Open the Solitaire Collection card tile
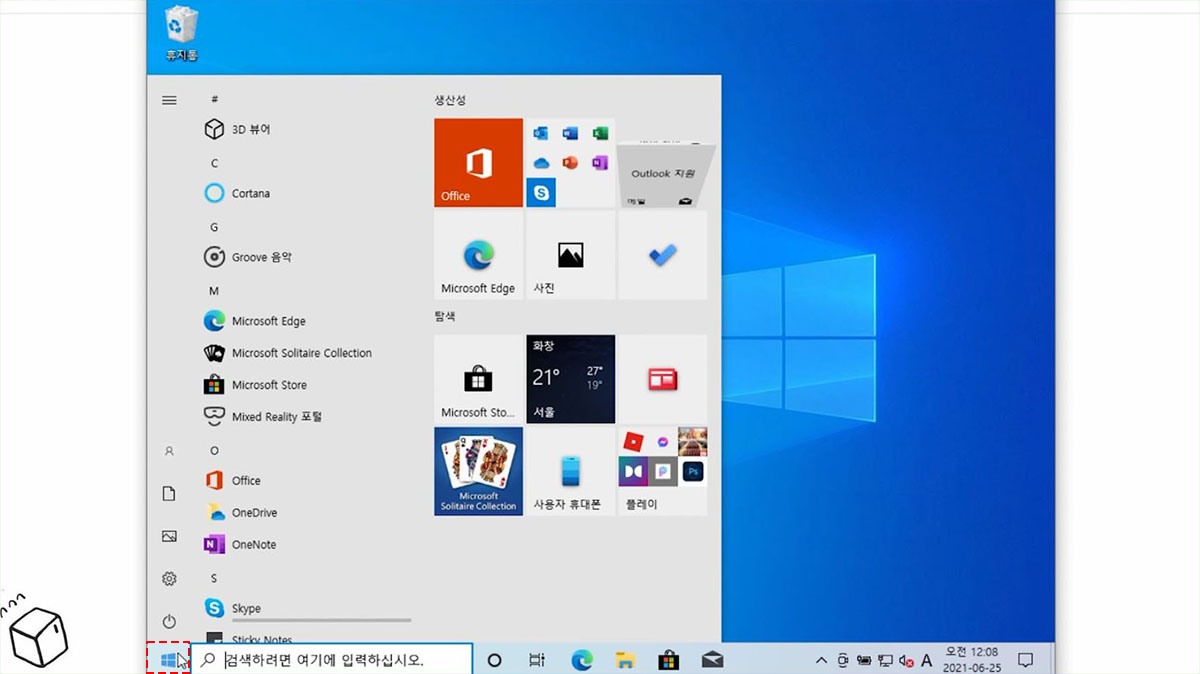 478,471
